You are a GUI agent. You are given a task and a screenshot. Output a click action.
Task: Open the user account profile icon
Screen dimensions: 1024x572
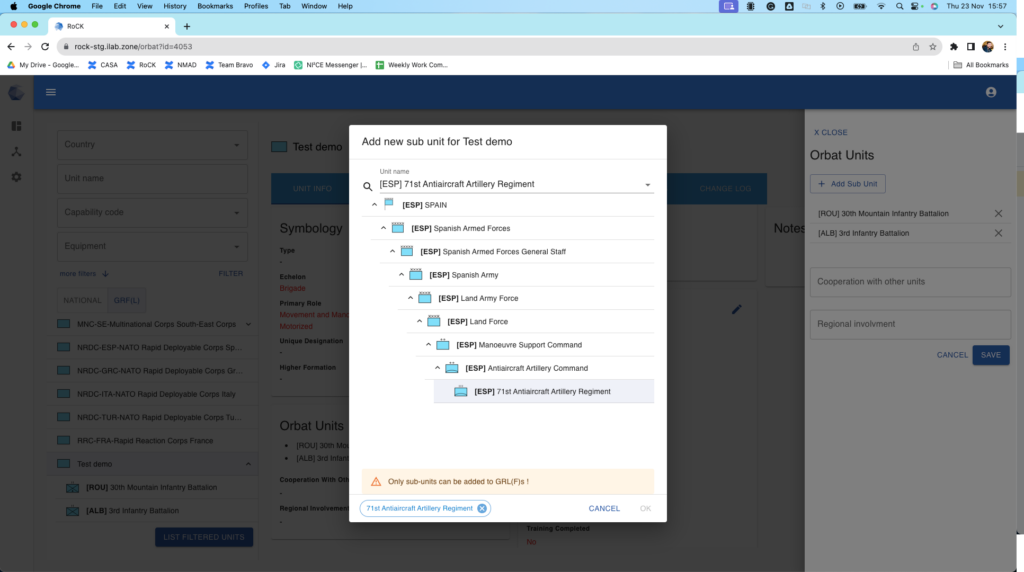click(x=991, y=92)
